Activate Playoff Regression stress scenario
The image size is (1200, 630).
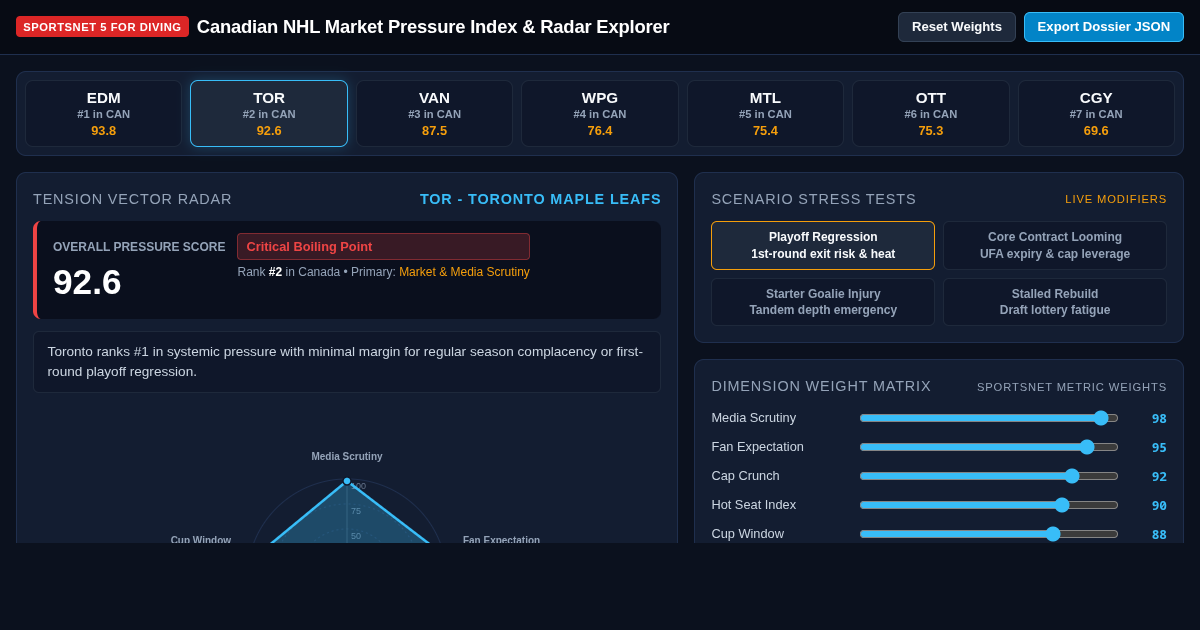tap(823, 246)
